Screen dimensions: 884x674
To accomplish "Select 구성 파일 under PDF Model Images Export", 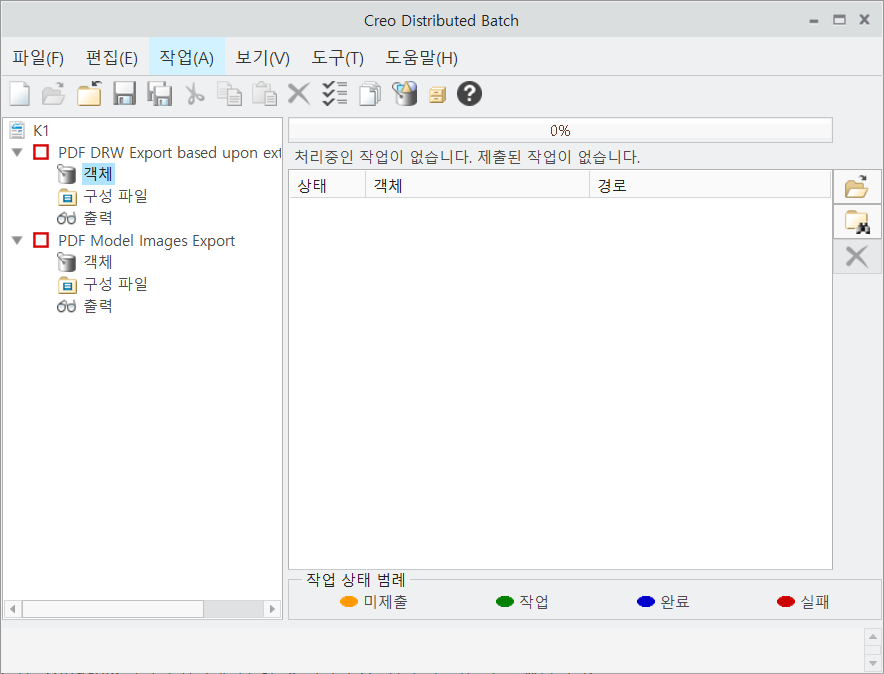I will (116, 284).
